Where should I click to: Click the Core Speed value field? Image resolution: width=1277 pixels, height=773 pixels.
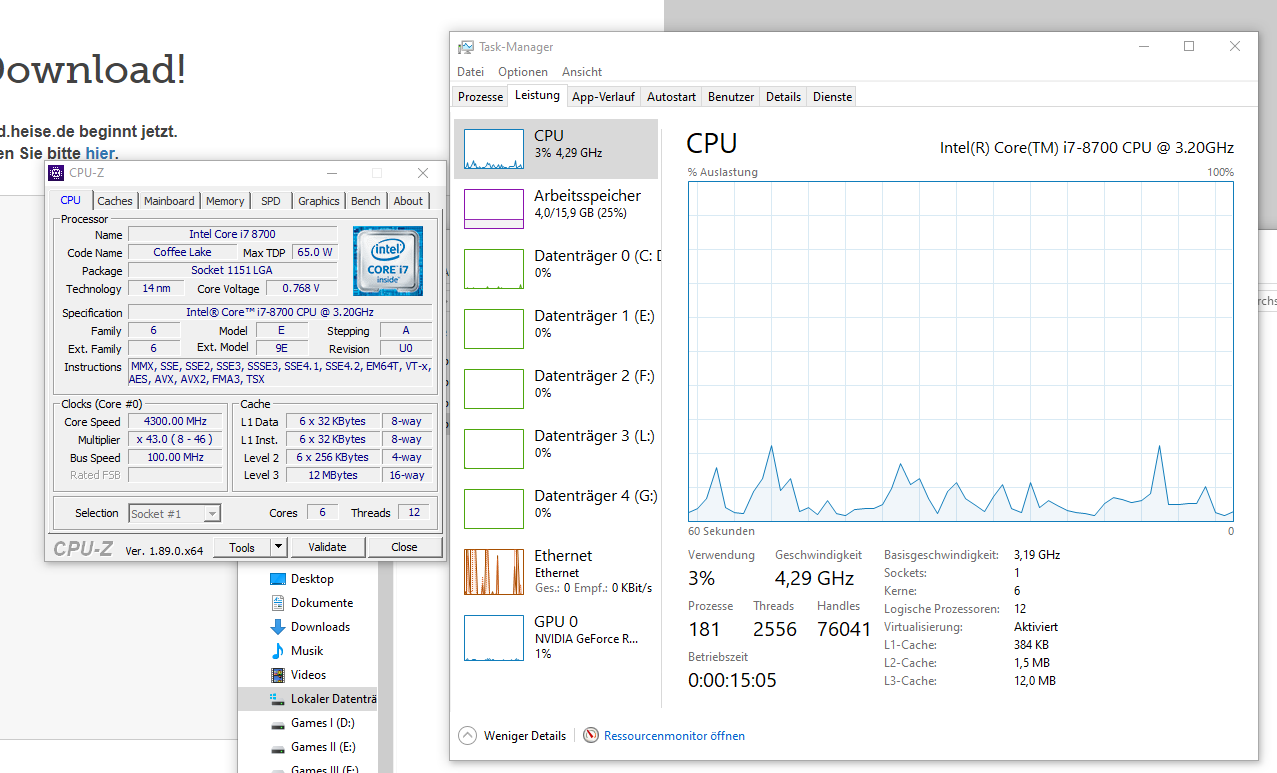click(x=175, y=422)
